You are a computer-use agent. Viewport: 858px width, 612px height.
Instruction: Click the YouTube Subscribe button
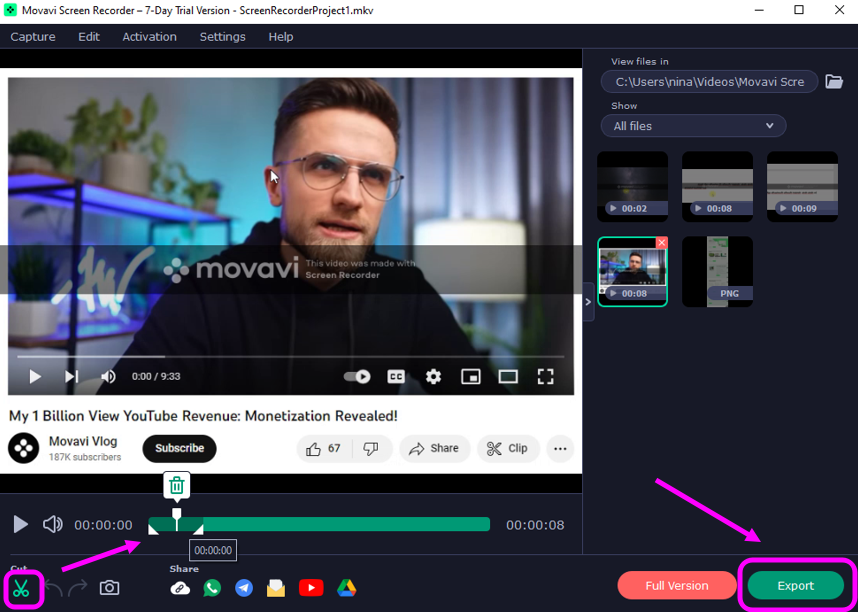click(179, 448)
